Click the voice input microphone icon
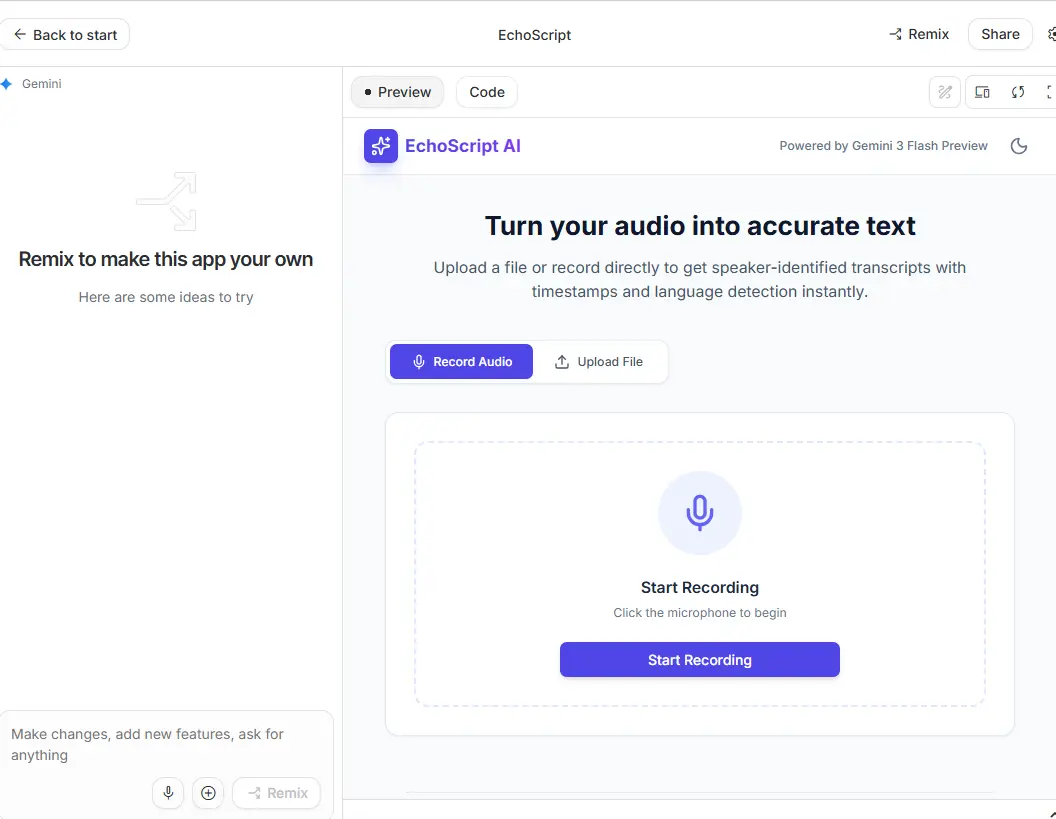The height and width of the screenshot is (819, 1056). 168,793
